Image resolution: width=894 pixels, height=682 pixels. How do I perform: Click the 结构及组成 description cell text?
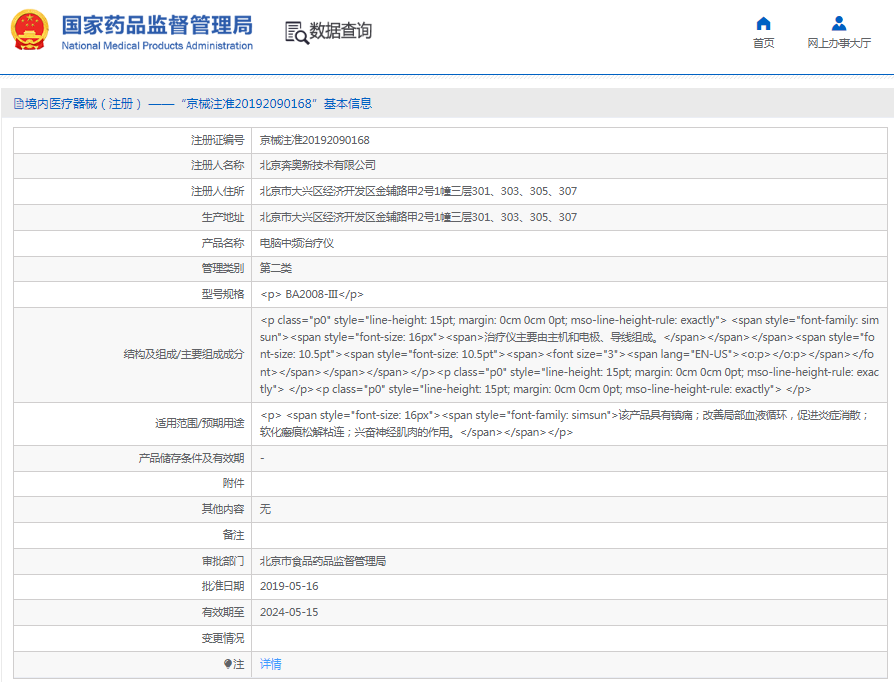pyautogui.click(x=569, y=355)
